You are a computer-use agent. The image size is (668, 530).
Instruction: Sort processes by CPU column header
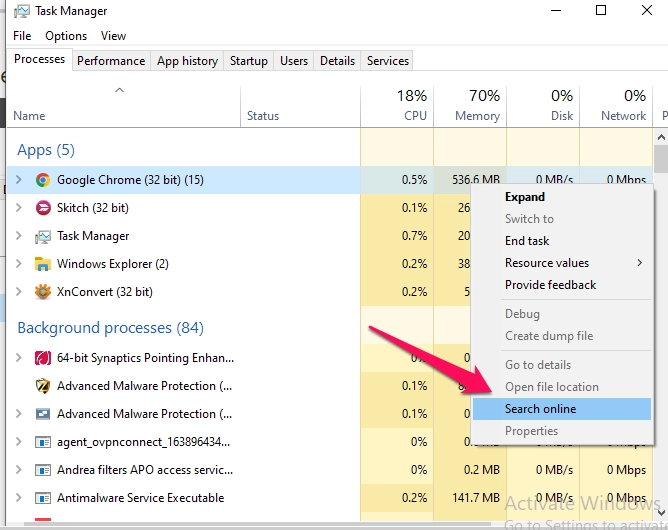[397, 107]
